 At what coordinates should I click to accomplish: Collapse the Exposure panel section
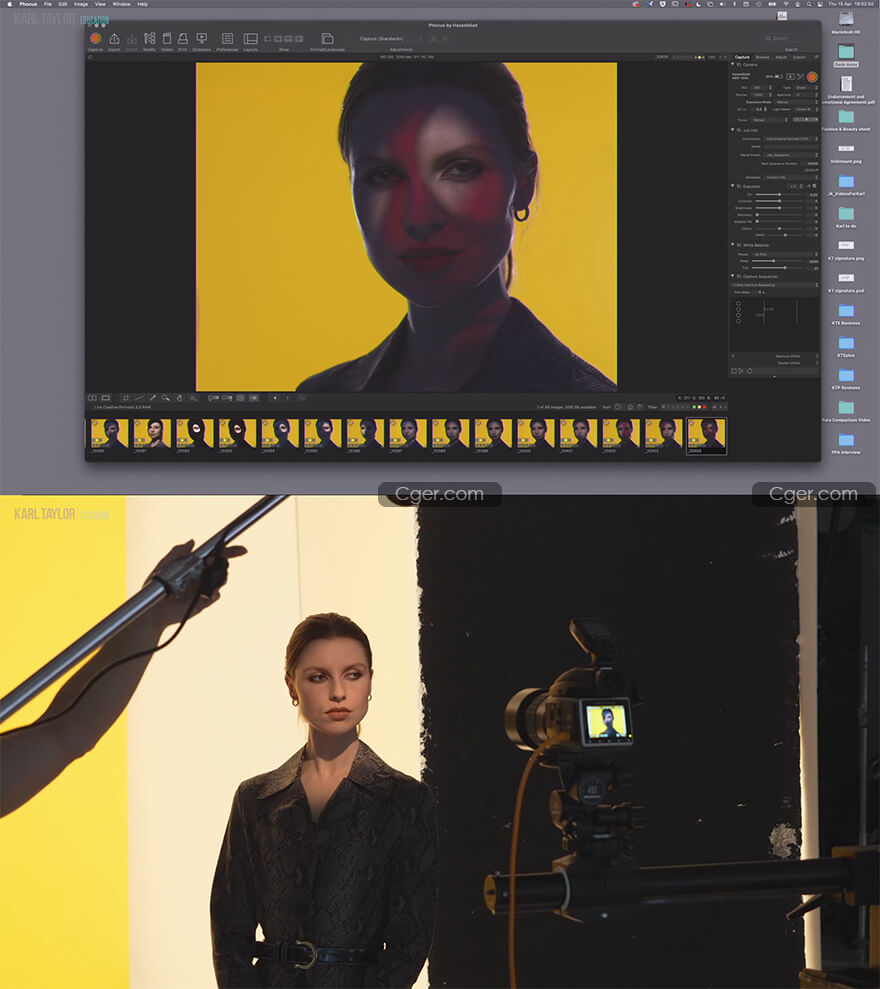733,186
